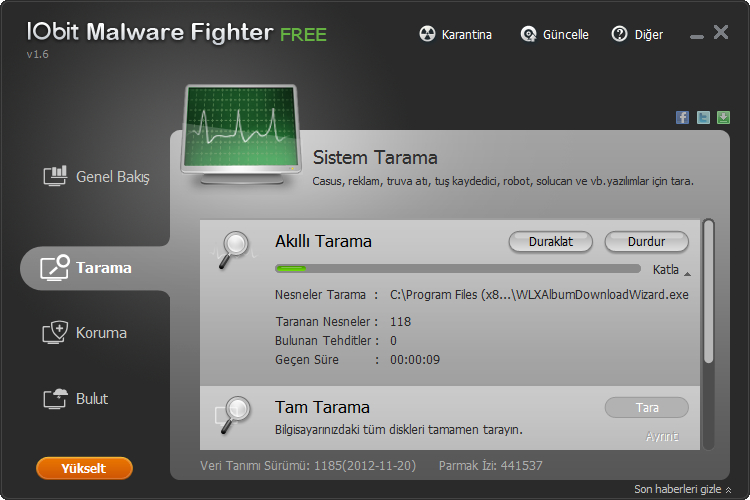Go to the Bulut cloud tab
Viewport: 750px width, 500px height.
(x=77, y=399)
